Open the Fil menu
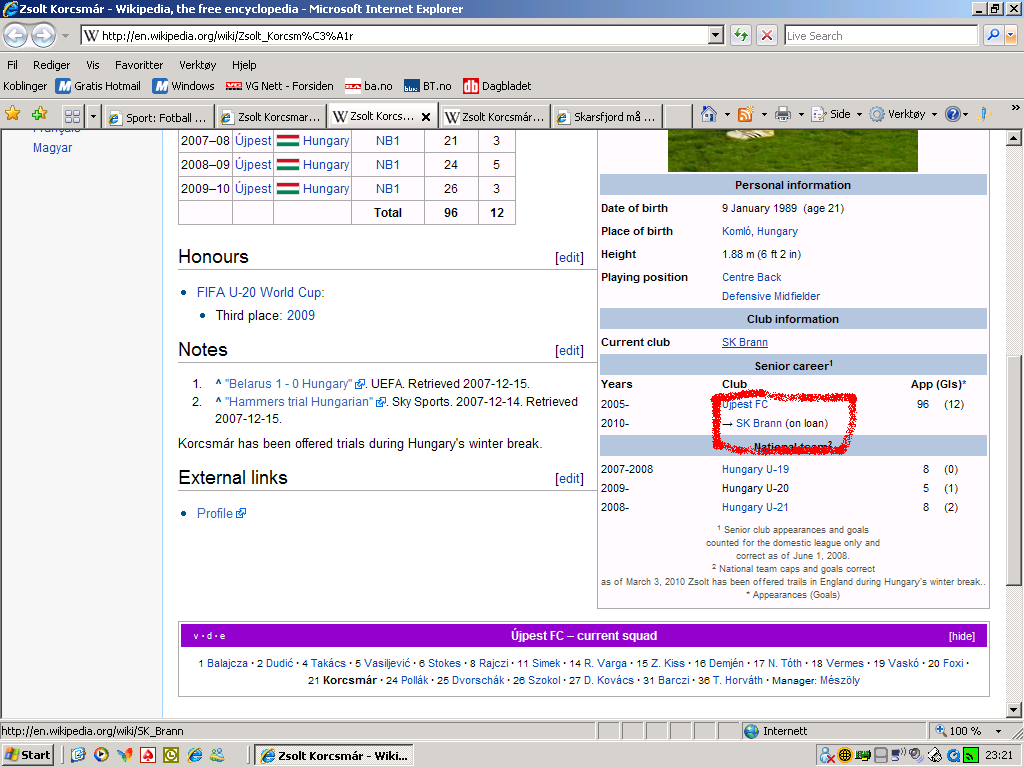This screenshot has height=768, width=1024. (x=12, y=65)
